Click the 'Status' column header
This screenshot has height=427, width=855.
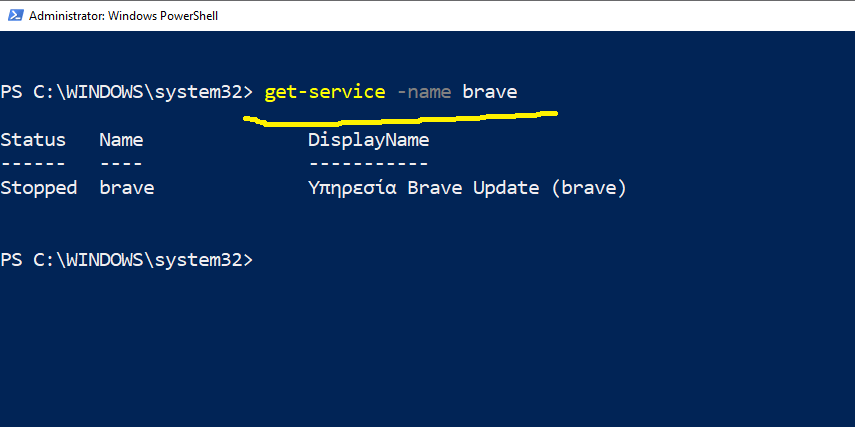33,140
